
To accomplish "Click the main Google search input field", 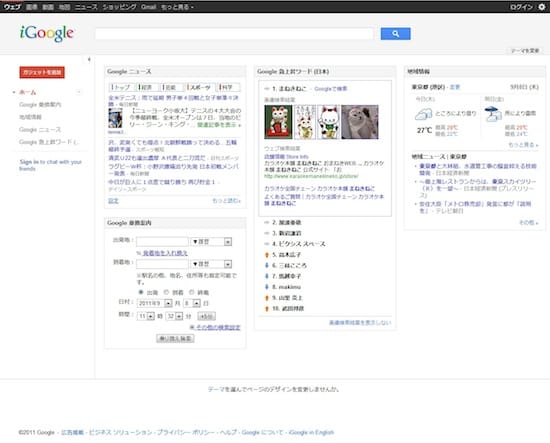I will tap(234, 34).
